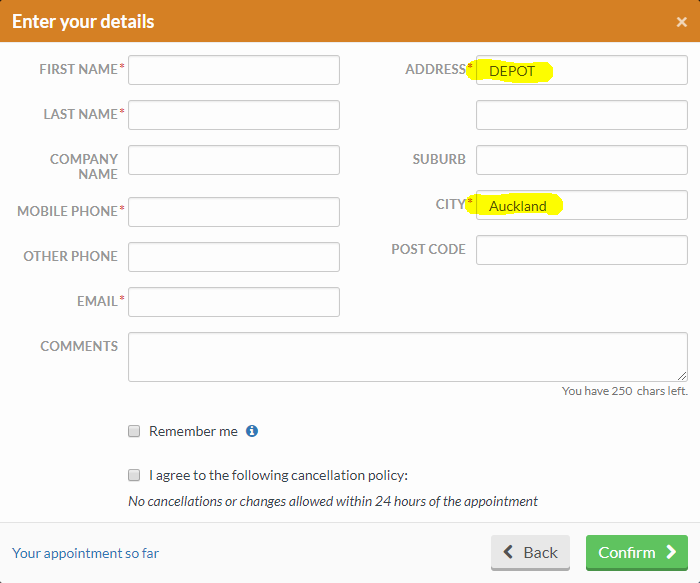This screenshot has height=583, width=700.
Task: Click into the Mobile Phone field
Action: tap(234, 212)
